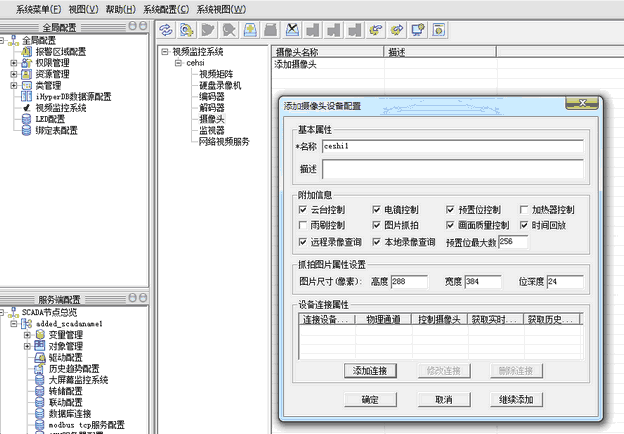This screenshot has height=434, width=624.
Task: Uncheck the 本地录像查询 checkbox
Action: point(376,241)
